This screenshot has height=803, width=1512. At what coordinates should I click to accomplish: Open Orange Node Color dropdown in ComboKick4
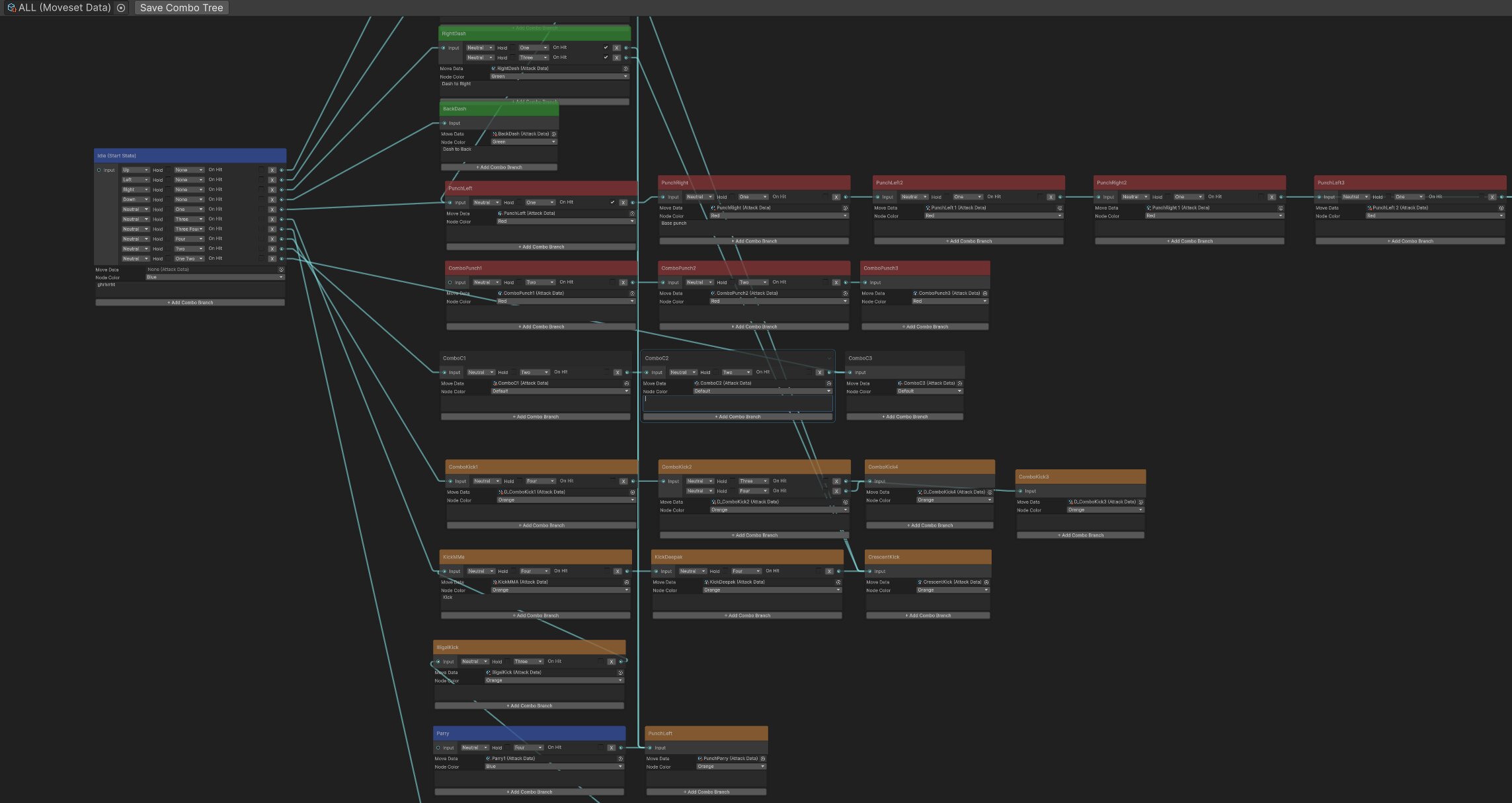tap(955, 500)
